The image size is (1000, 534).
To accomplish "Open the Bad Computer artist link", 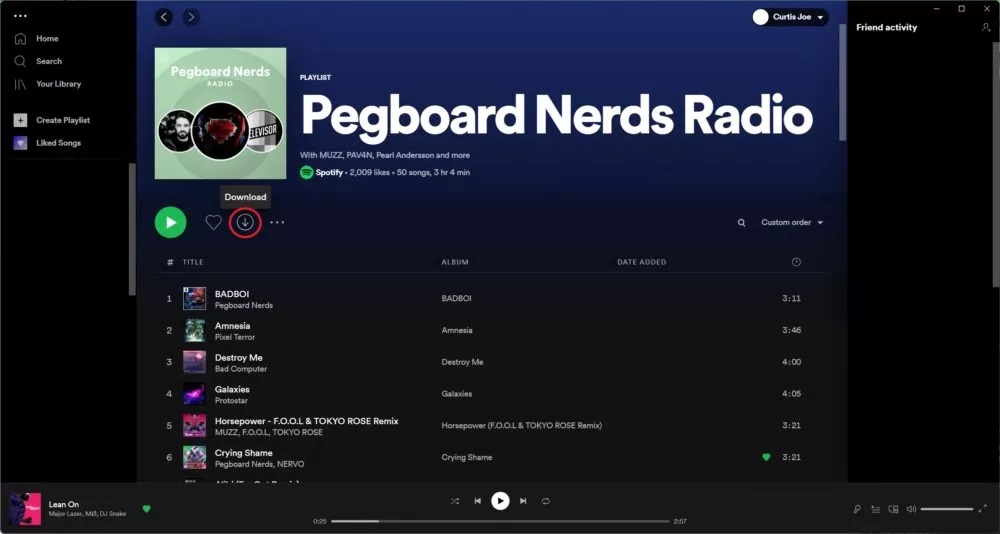I will pos(241,369).
